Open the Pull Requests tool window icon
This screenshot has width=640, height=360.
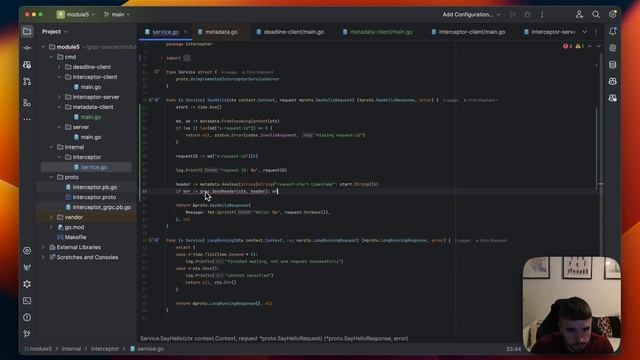coord(27,81)
